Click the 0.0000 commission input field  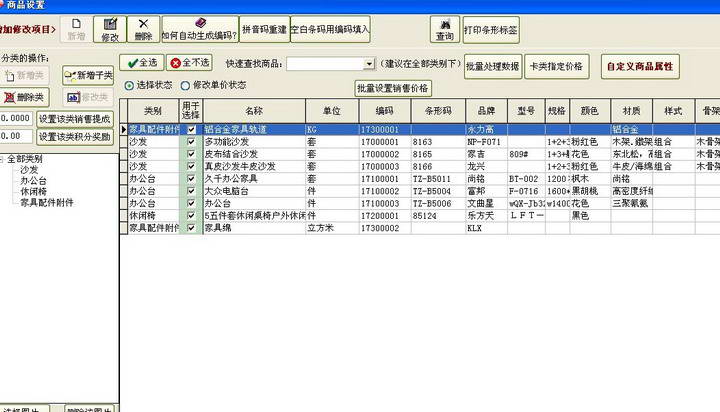tap(16, 119)
